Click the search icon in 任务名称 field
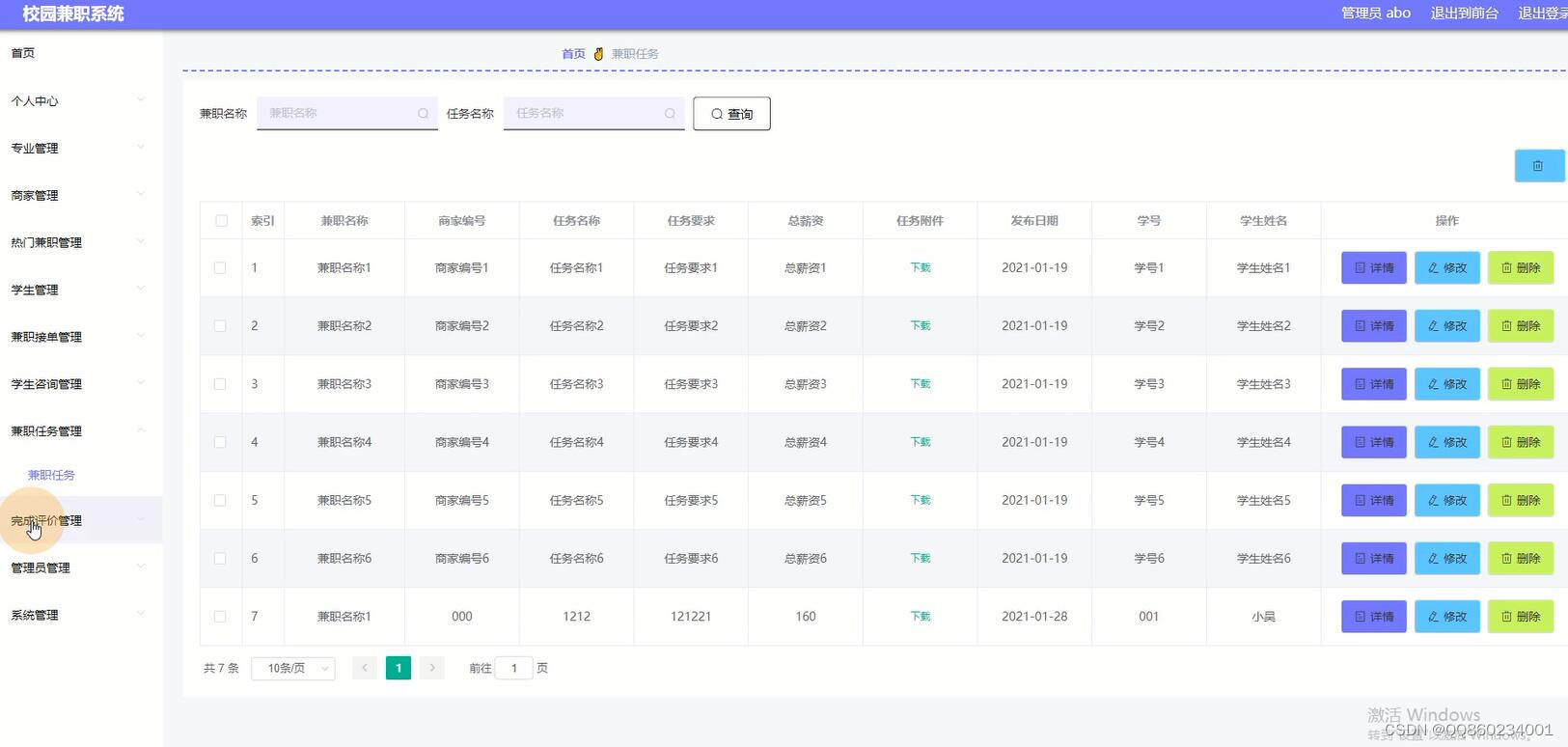The image size is (1568, 747). click(670, 114)
